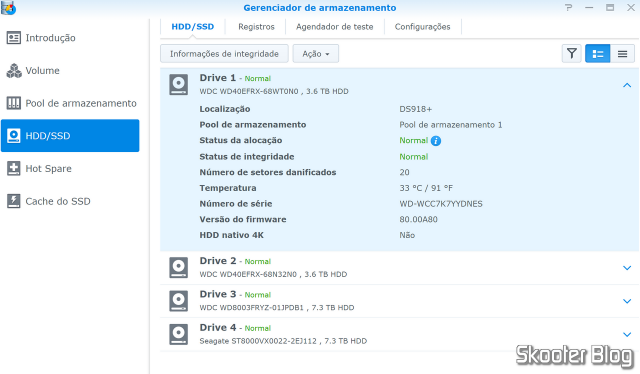Open the Configurações tab
This screenshot has width=640, height=374.
pos(422,27)
